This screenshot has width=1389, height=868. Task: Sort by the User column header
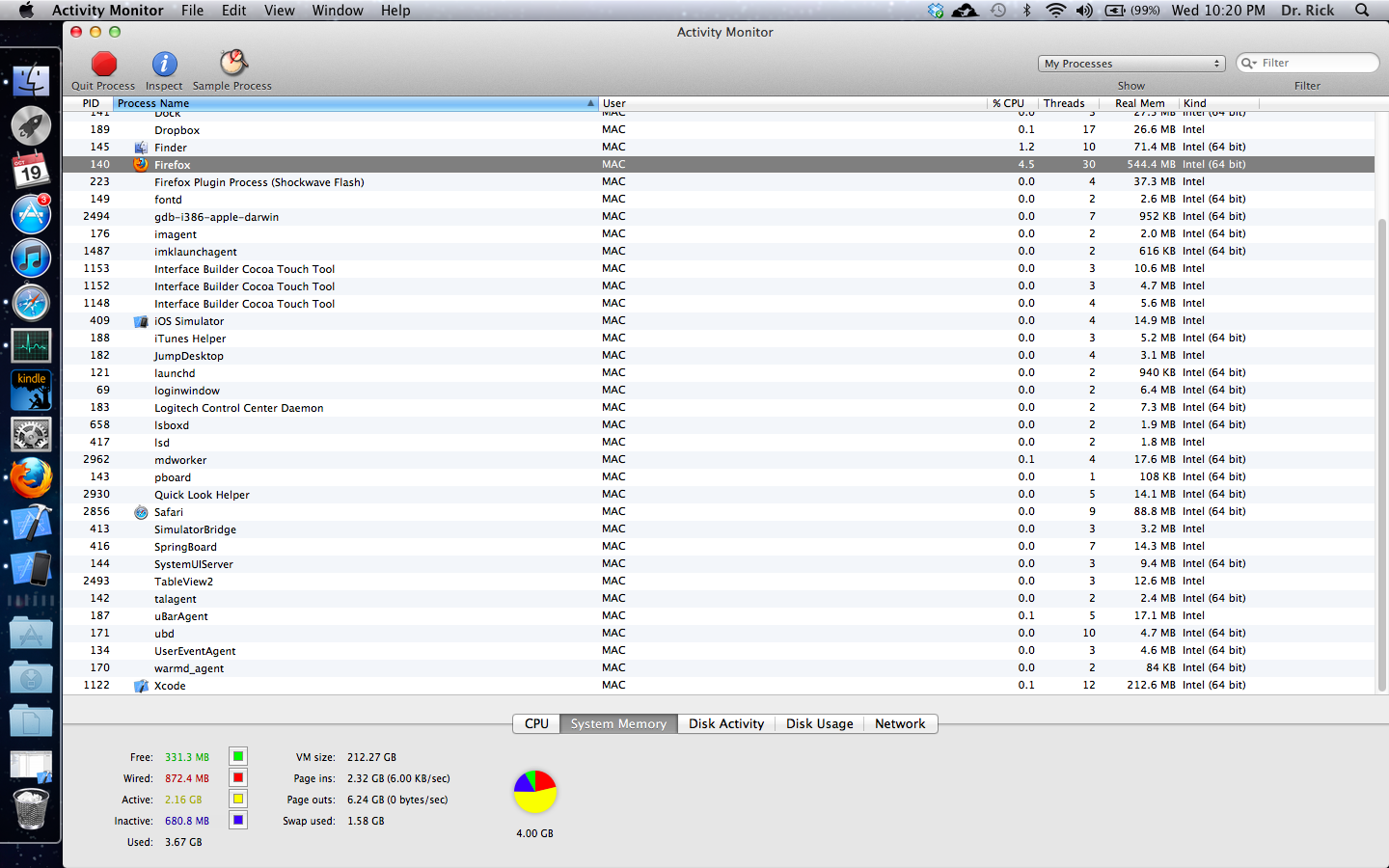793,103
